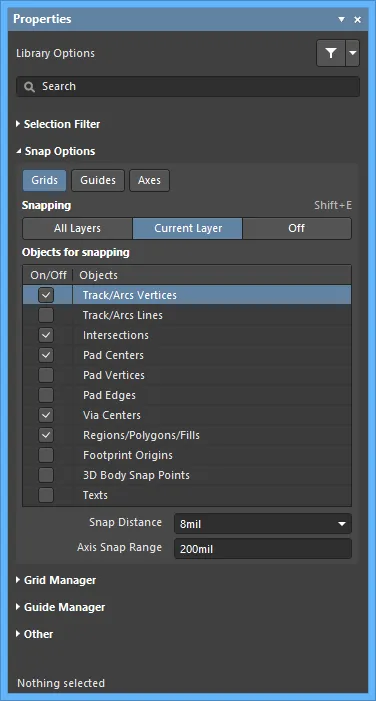Select the Pad Edges row label
Image resolution: width=376 pixels, height=701 pixels.
click(109, 395)
